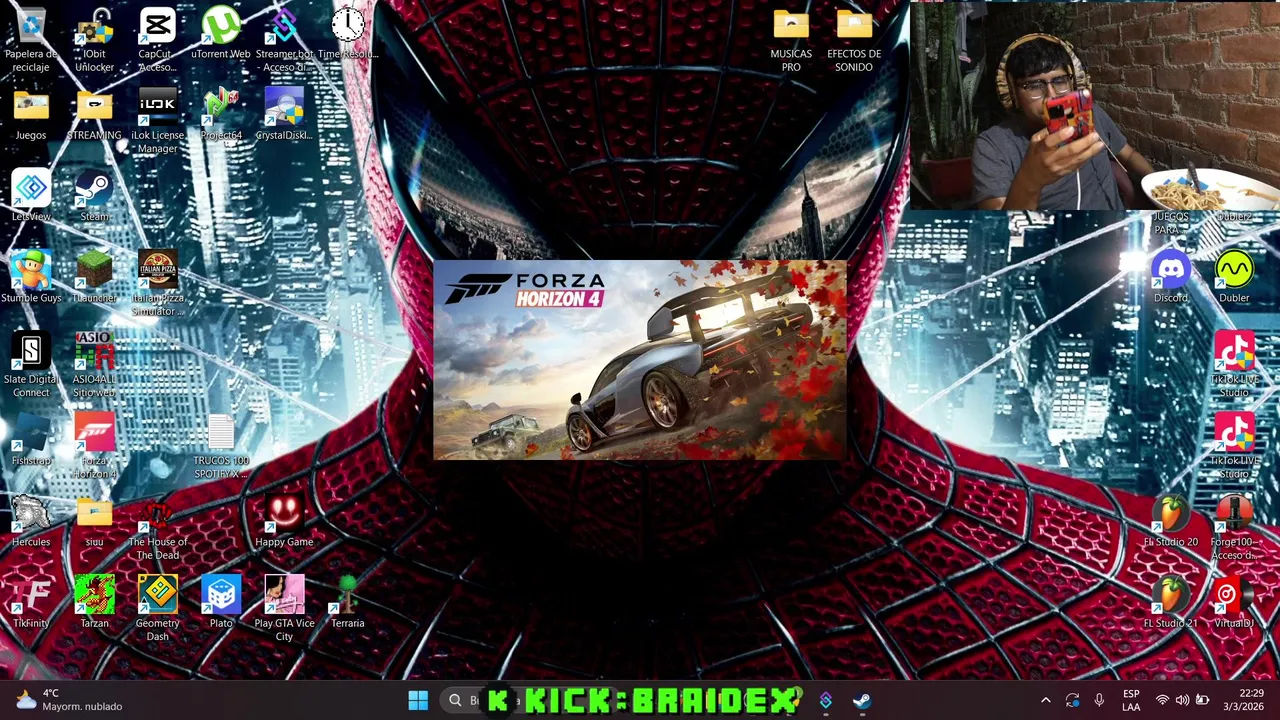1280x720 pixels.
Task: Launch the Terraria tree icon
Action: click(348, 602)
